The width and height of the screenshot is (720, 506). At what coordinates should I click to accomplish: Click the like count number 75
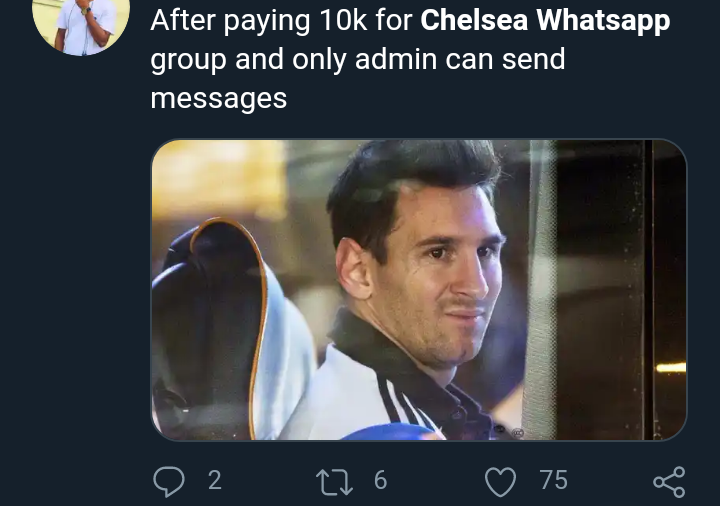pos(553,481)
